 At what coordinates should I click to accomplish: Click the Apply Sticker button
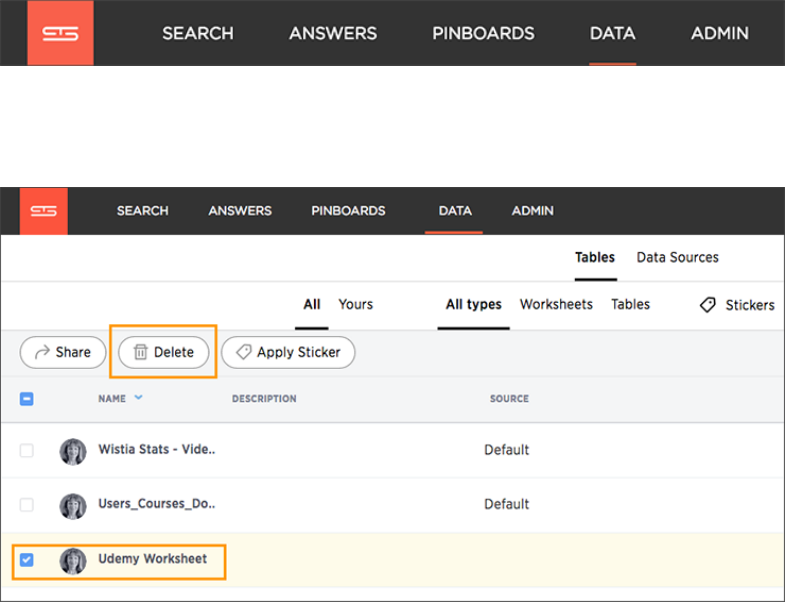tap(288, 352)
